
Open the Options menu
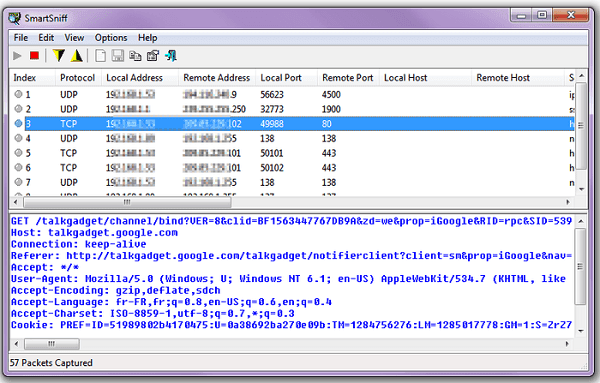pos(111,37)
